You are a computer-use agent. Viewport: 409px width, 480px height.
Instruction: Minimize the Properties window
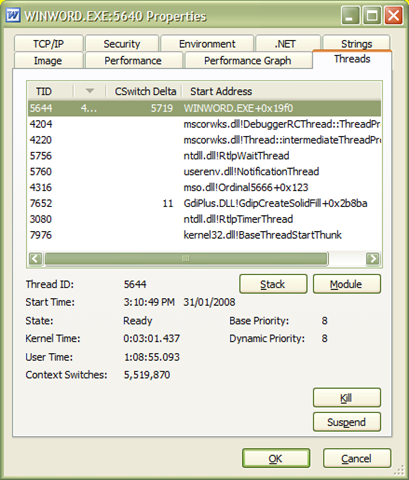coord(350,16)
